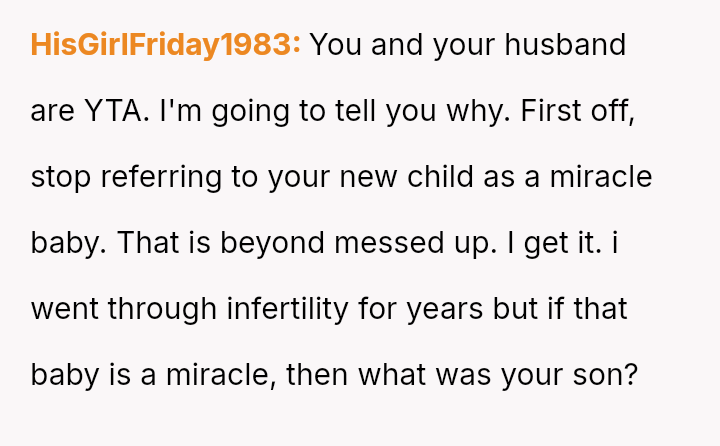Click the word 'years' in the fifth line

point(446,309)
